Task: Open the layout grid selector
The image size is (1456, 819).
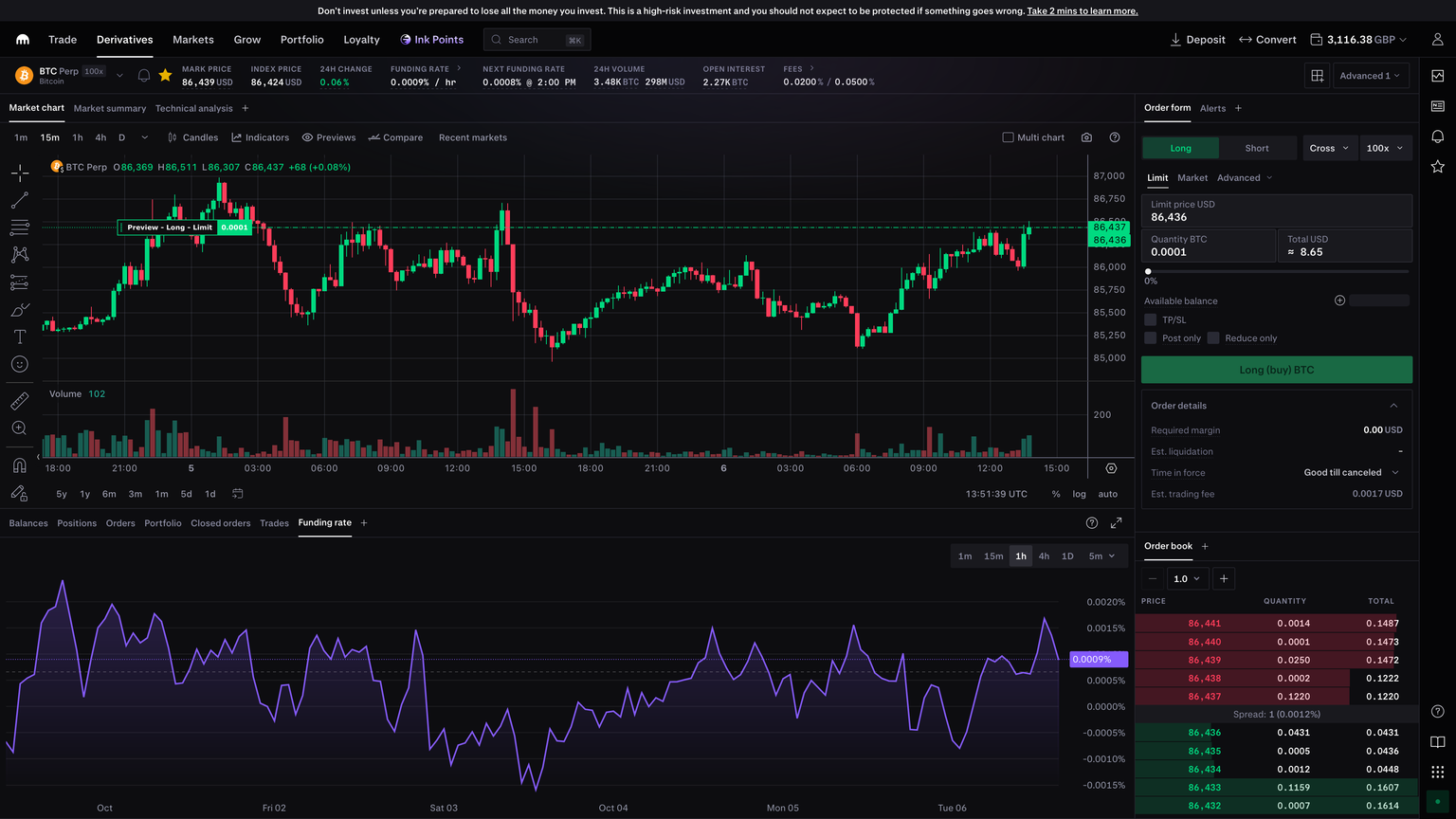Action: click(1318, 76)
